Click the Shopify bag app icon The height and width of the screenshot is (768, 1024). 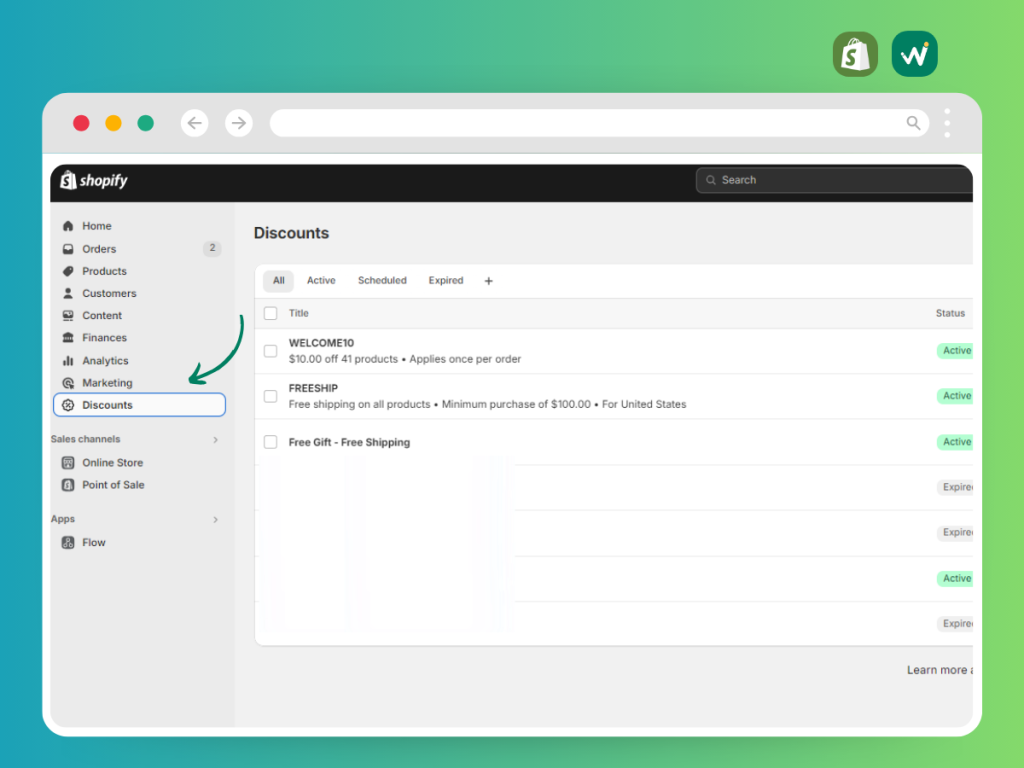(x=856, y=54)
